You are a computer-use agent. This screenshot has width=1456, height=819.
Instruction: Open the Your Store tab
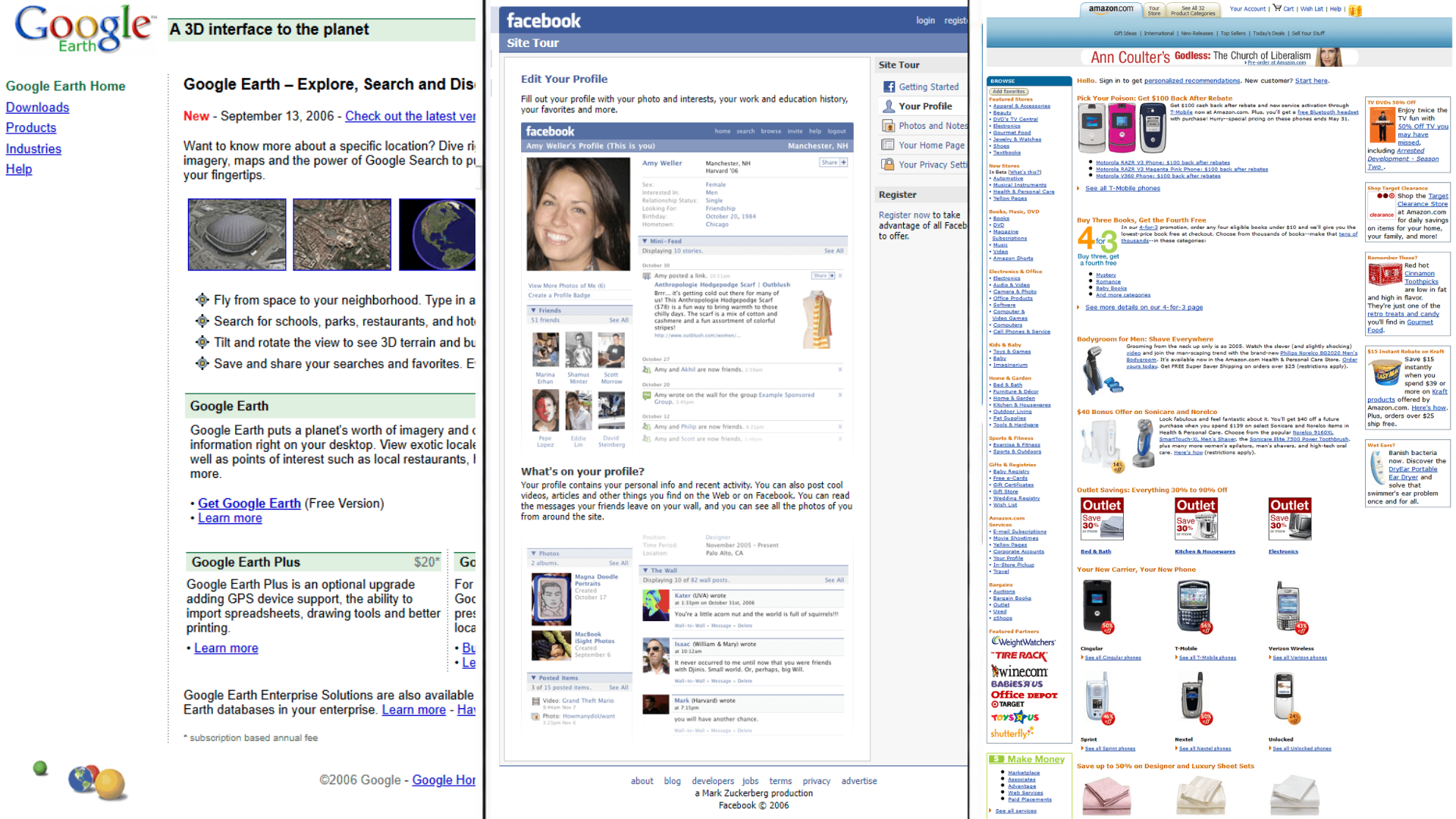pyautogui.click(x=1153, y=11)
